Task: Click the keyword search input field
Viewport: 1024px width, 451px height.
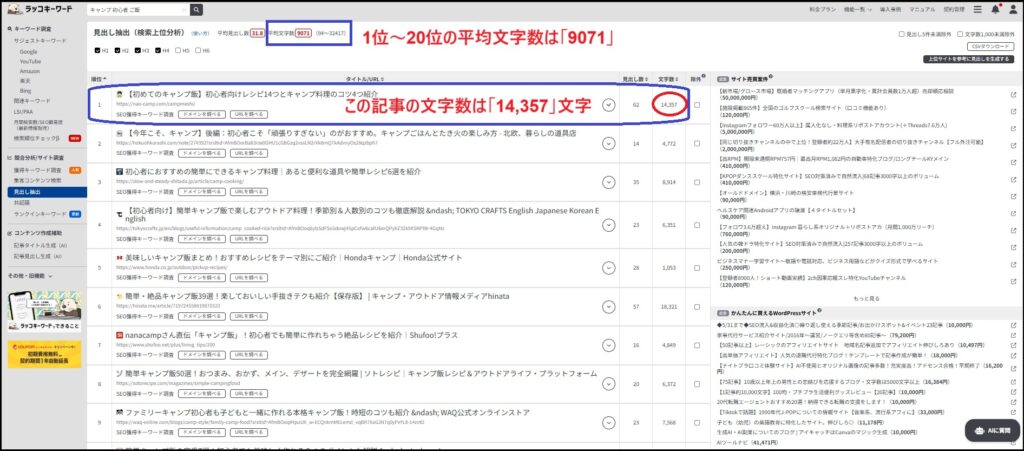Action: tap(138, 10)
